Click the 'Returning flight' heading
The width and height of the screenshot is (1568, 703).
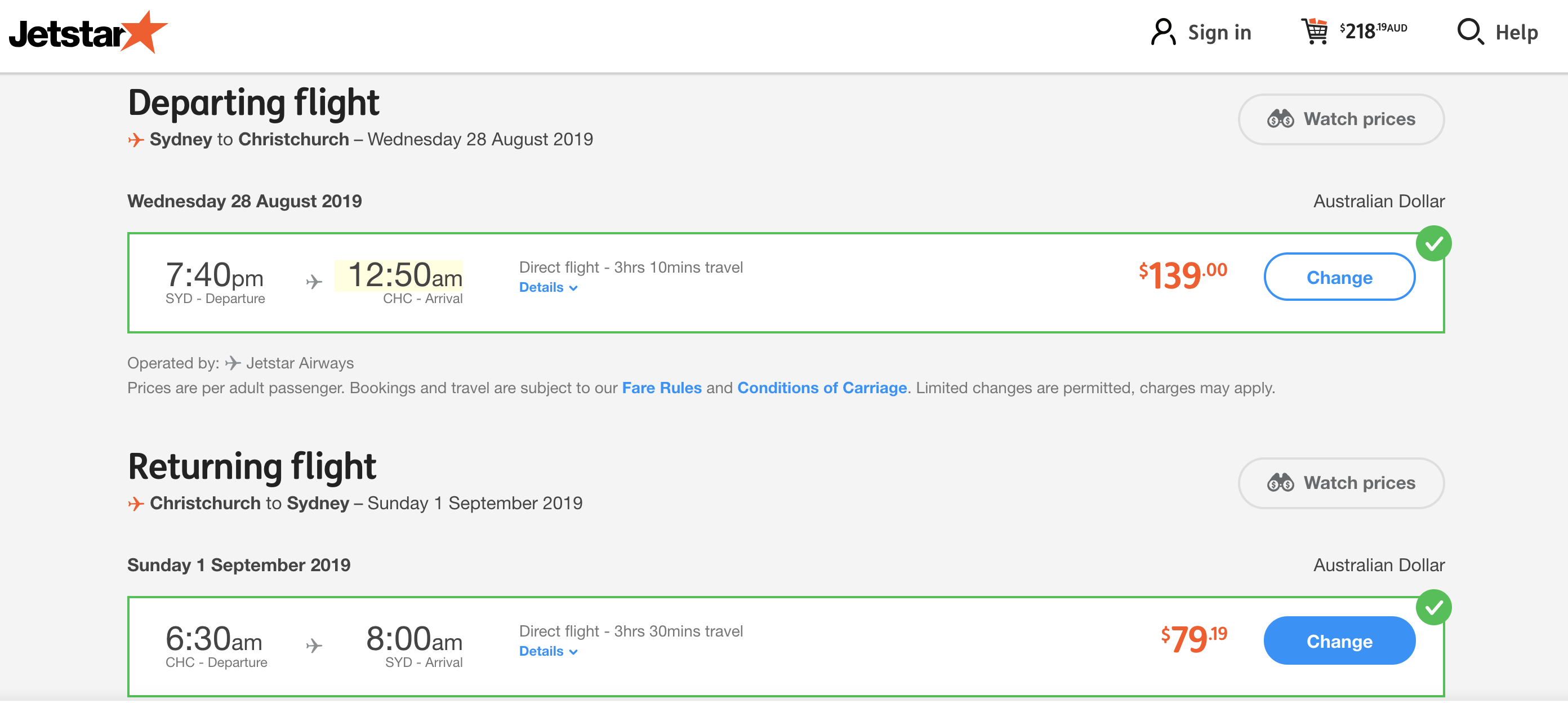(252, 467)
